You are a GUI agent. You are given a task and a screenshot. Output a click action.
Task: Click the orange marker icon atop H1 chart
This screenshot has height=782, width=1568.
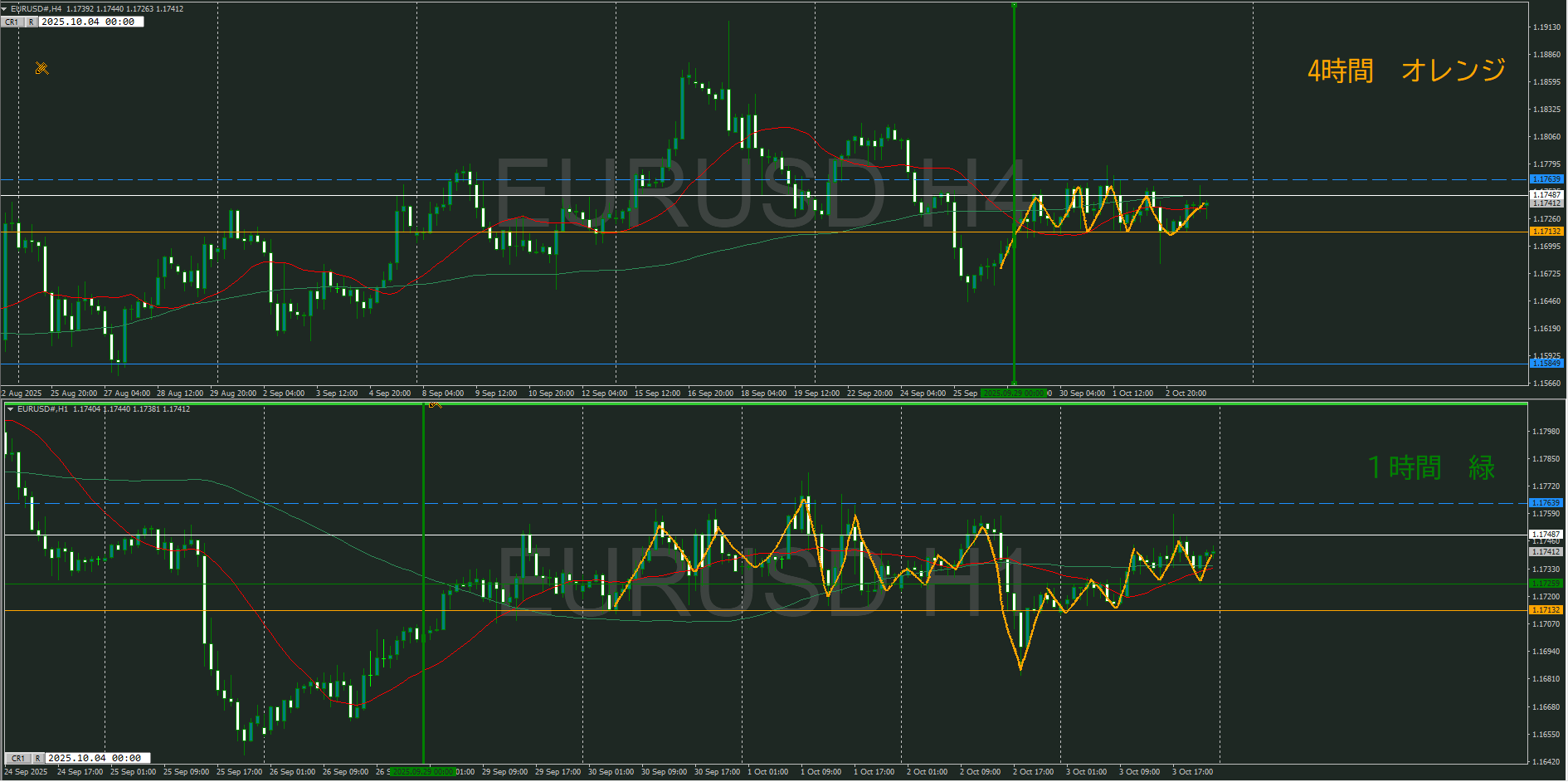click(x=435, y=404)
